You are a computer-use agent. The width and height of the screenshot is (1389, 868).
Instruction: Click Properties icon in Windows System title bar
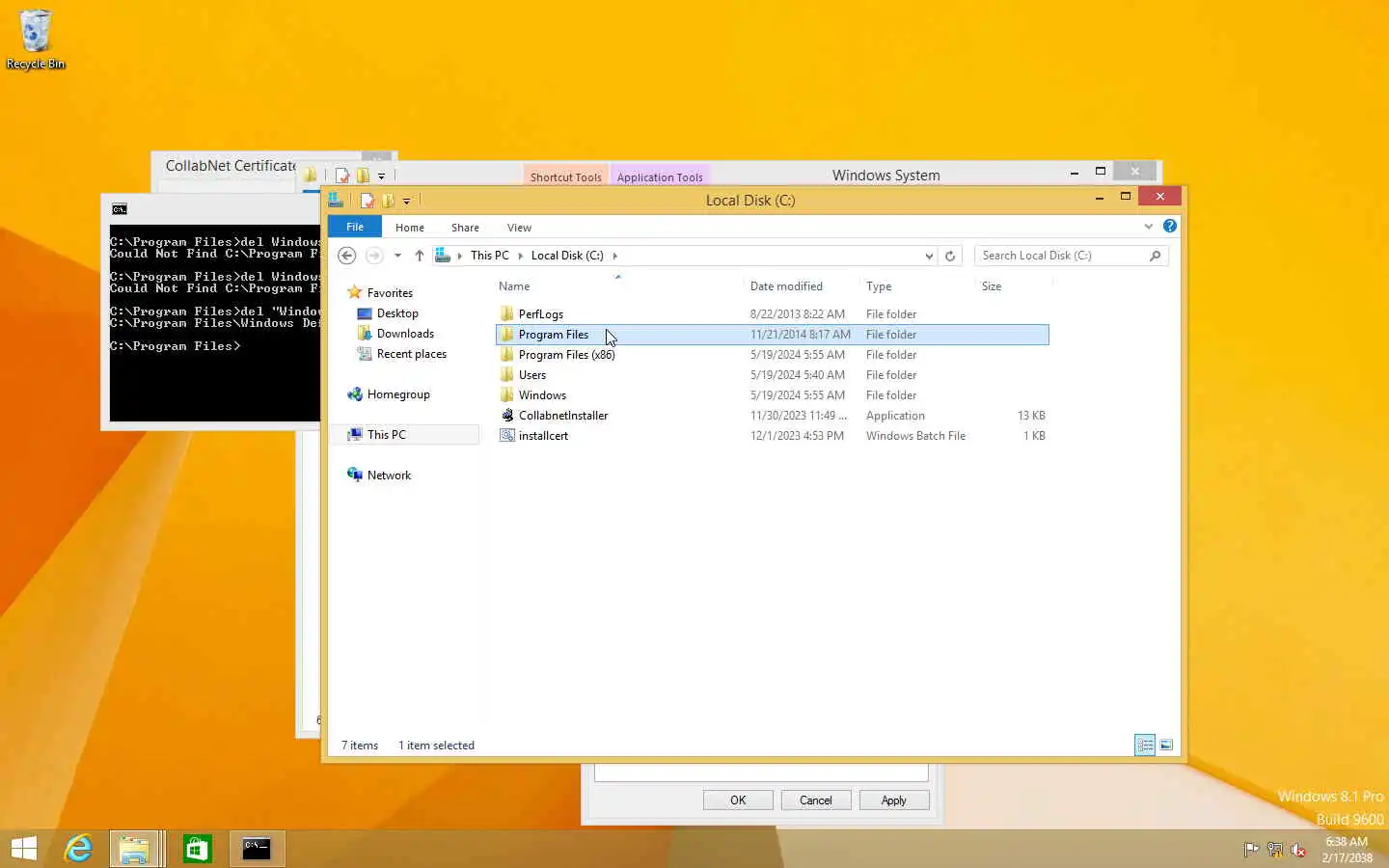click(342, 176)
